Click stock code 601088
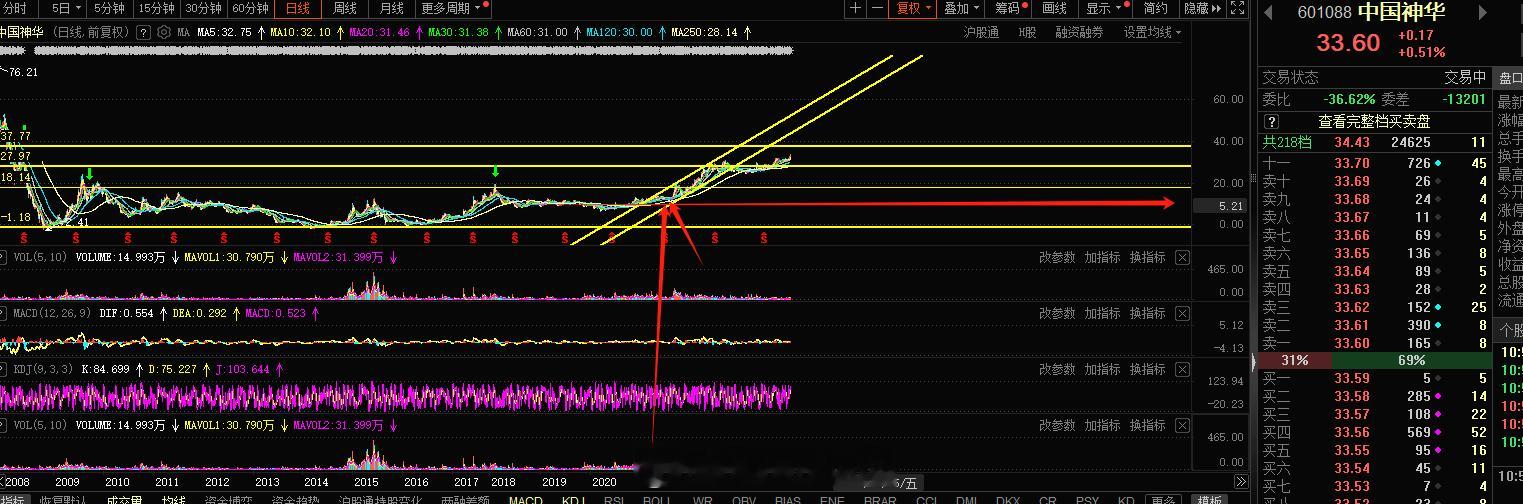This screenshot has width=1523, height=504. (x=1325, y=13)
